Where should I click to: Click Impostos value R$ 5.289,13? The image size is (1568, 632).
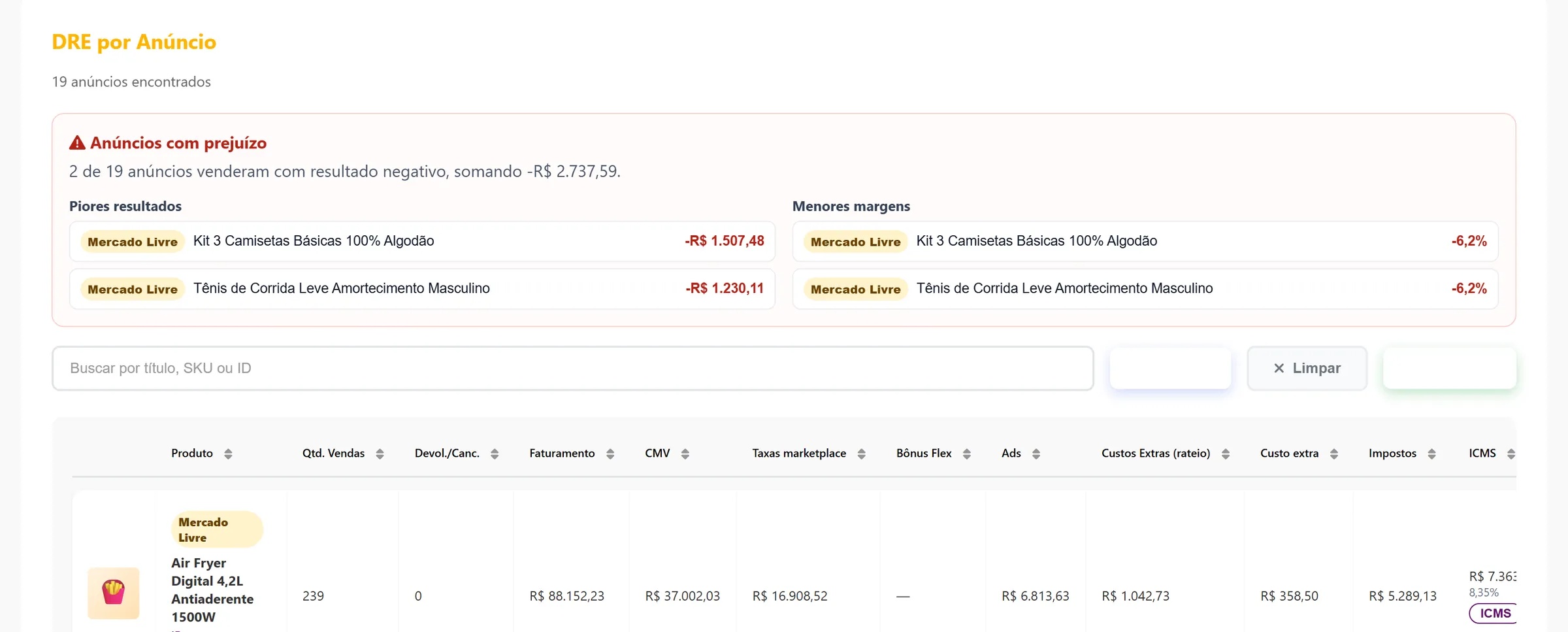click(1403, 597)
